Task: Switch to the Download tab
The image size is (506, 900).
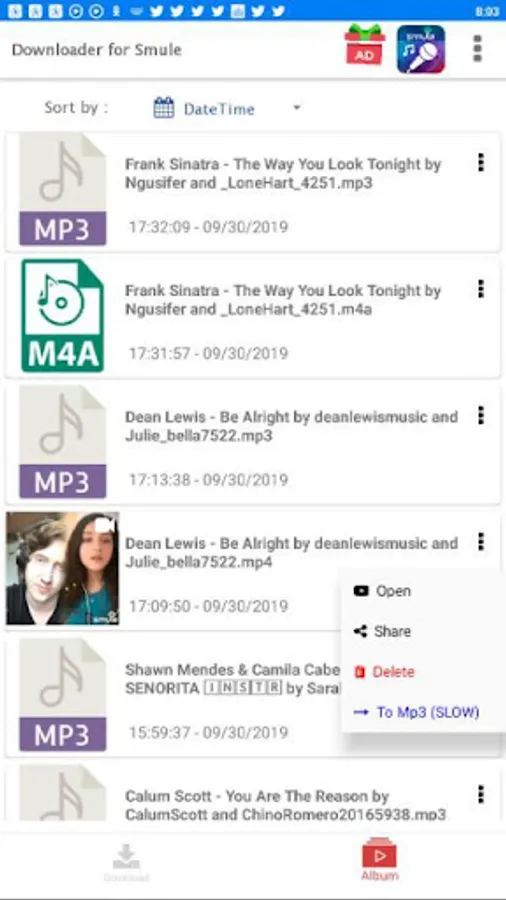Action: [126, 862]
